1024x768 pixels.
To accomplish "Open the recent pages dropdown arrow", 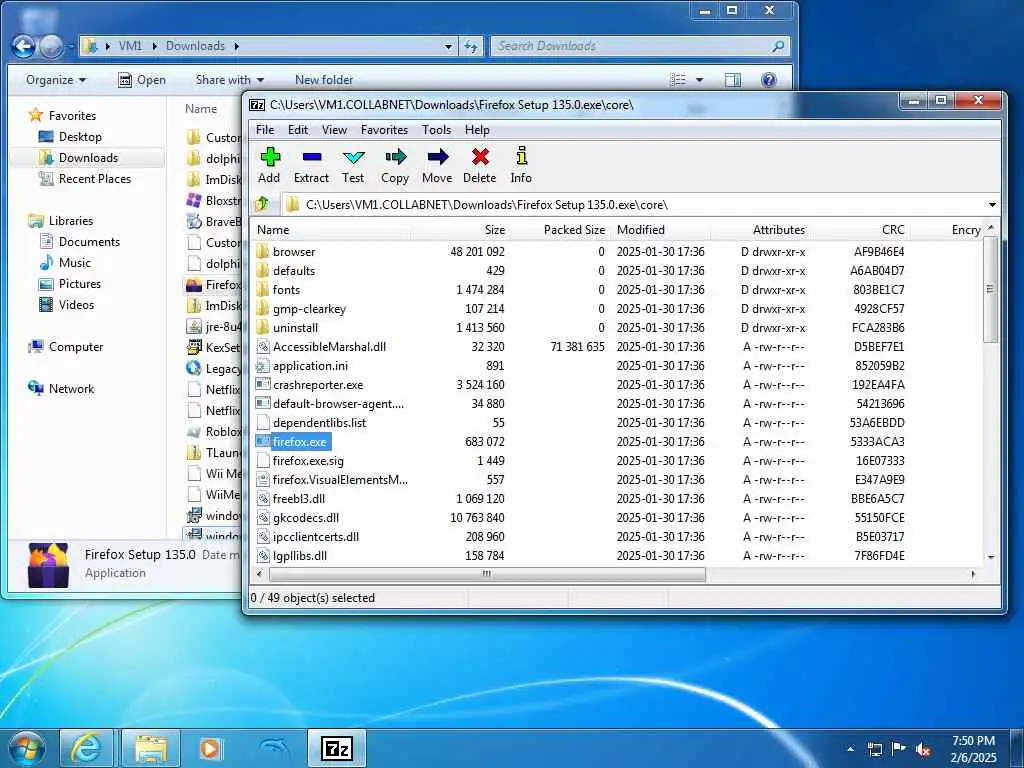I will coord(71,47).
